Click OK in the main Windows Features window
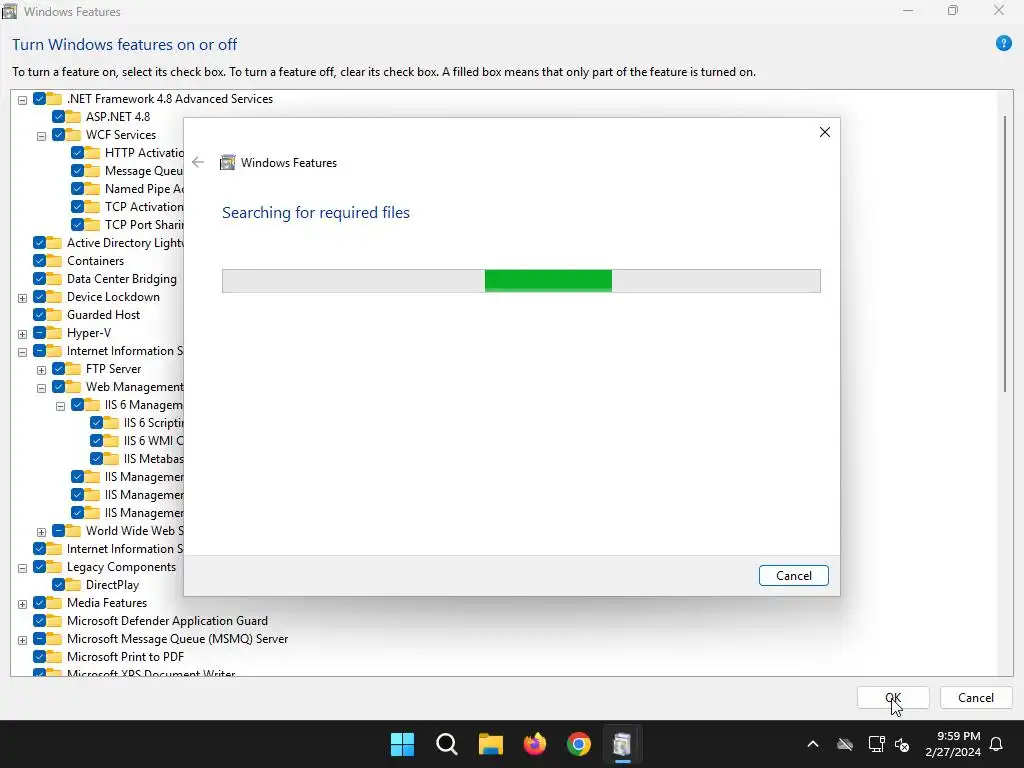1024x768 pixels. pyautogui.click(x=893, y=697)
